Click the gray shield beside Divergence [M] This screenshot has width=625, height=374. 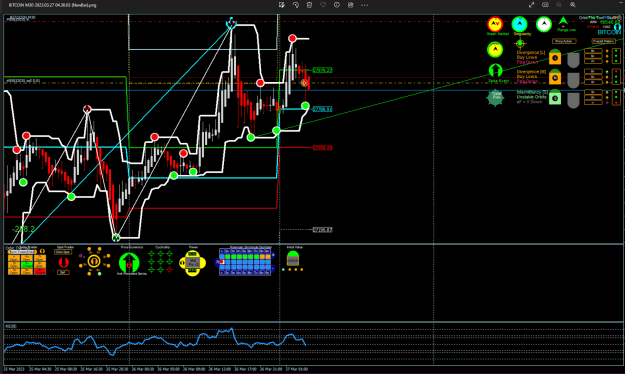click(x=573, y=80)
